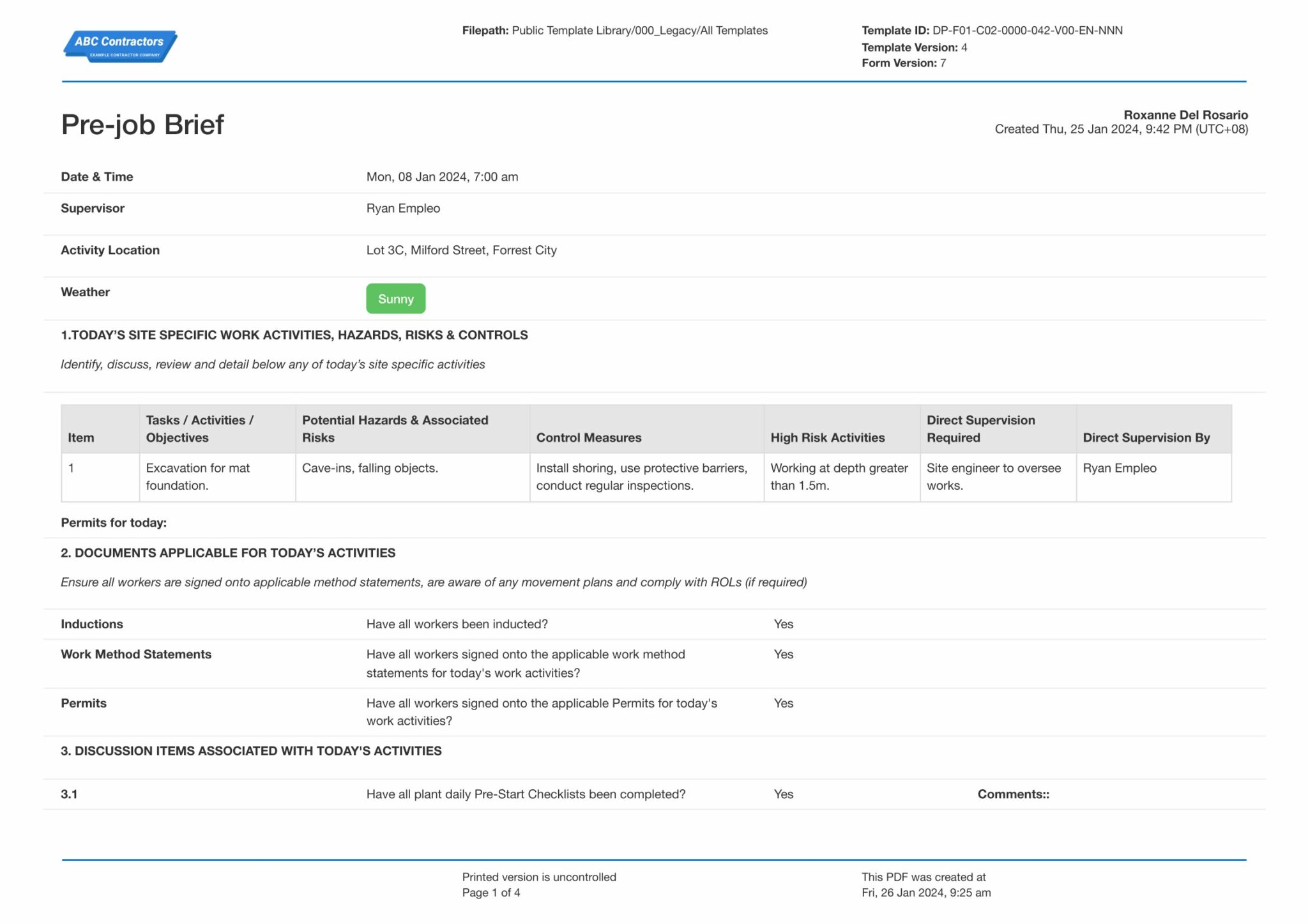Click the Pre-job Brief title
The height and width of the screenshot is (924, 1308).
(142, 125)
